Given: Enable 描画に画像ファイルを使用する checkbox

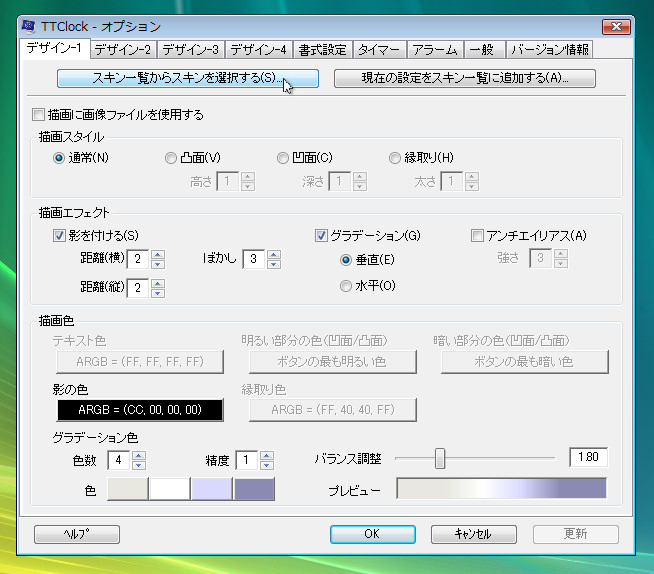Looking at the screenshot, I should coord(38,114).
